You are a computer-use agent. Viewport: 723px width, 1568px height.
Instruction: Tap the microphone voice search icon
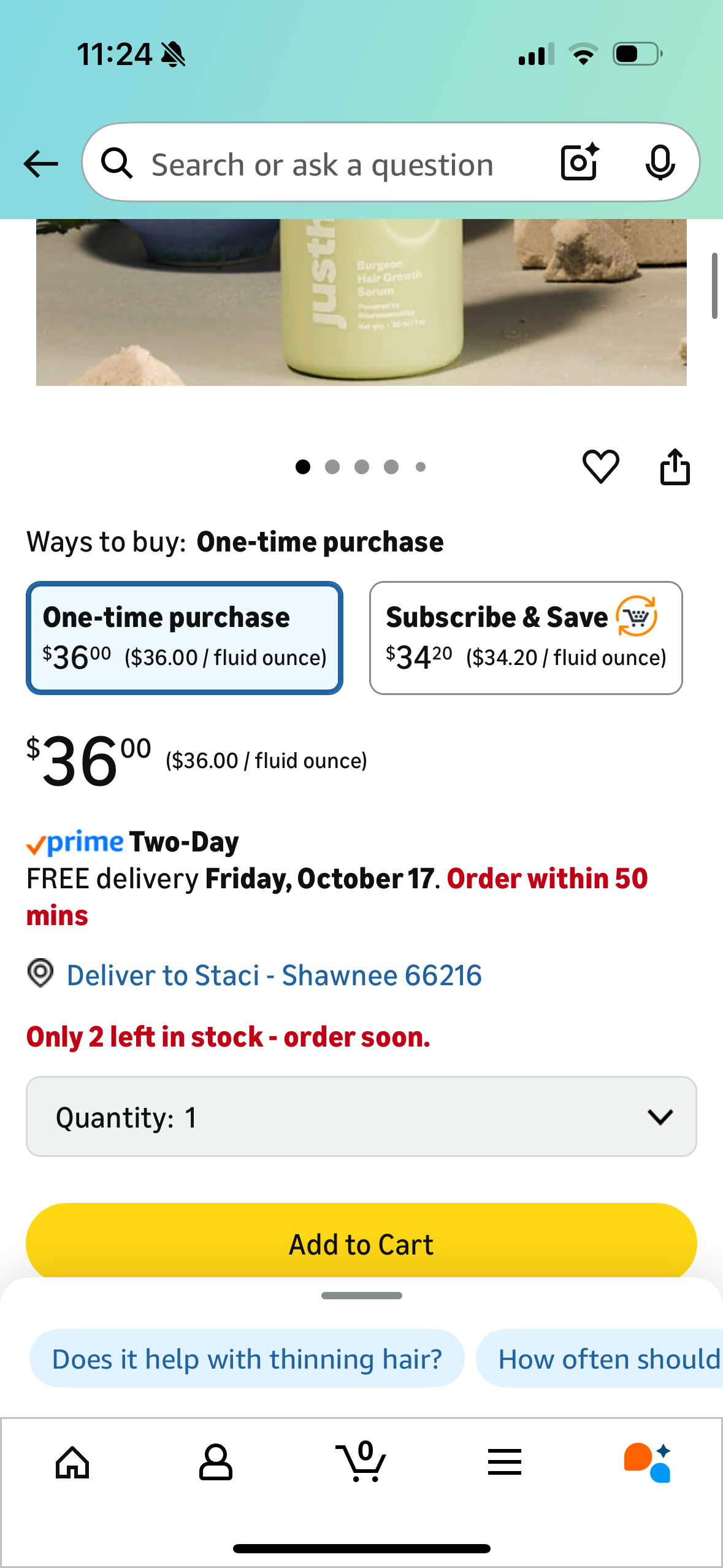pos(660,163)
